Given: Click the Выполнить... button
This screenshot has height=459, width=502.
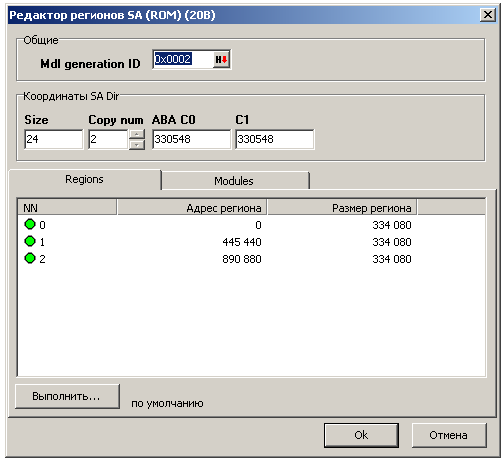Looking at the screenshot, I should (x=67, y=396).
